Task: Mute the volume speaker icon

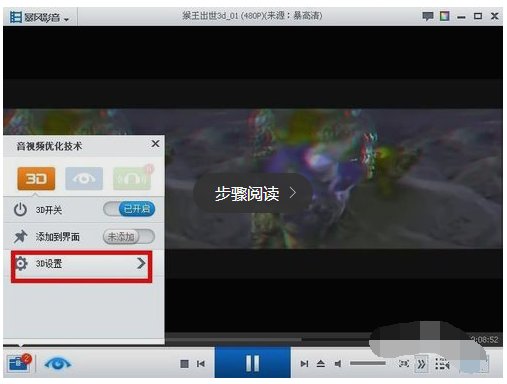Action: pos(338,364)
